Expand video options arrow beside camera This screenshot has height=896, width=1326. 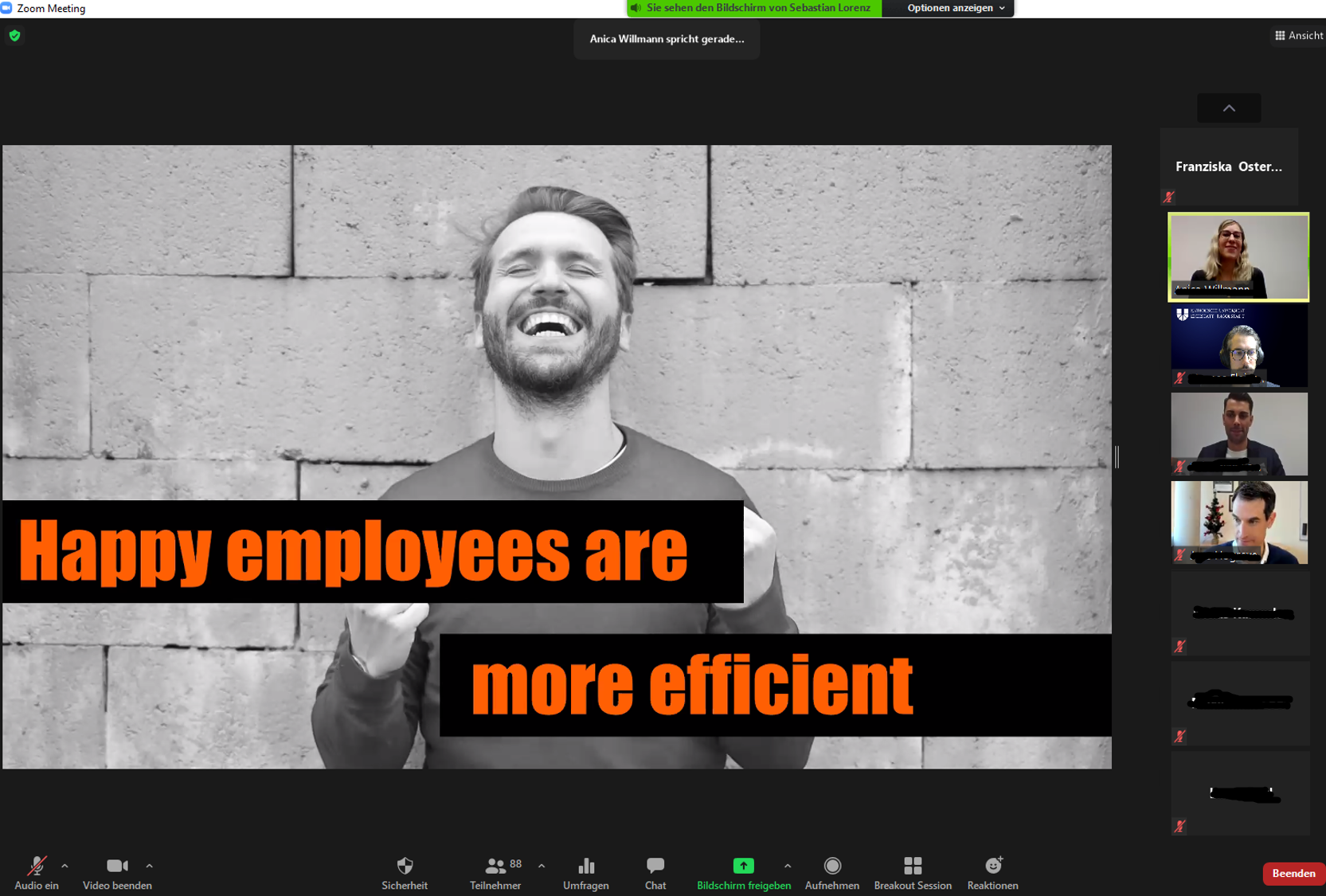149,866
